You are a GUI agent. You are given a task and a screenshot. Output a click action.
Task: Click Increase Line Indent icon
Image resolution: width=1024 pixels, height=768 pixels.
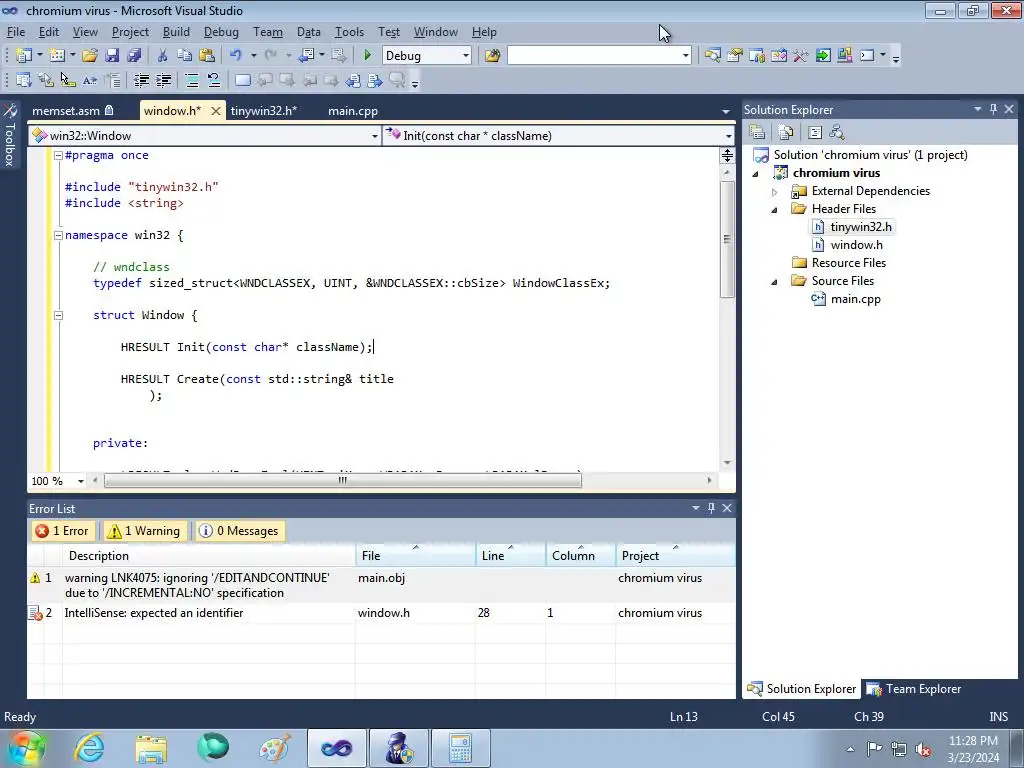pyautogui.click(x=163, y=80)
